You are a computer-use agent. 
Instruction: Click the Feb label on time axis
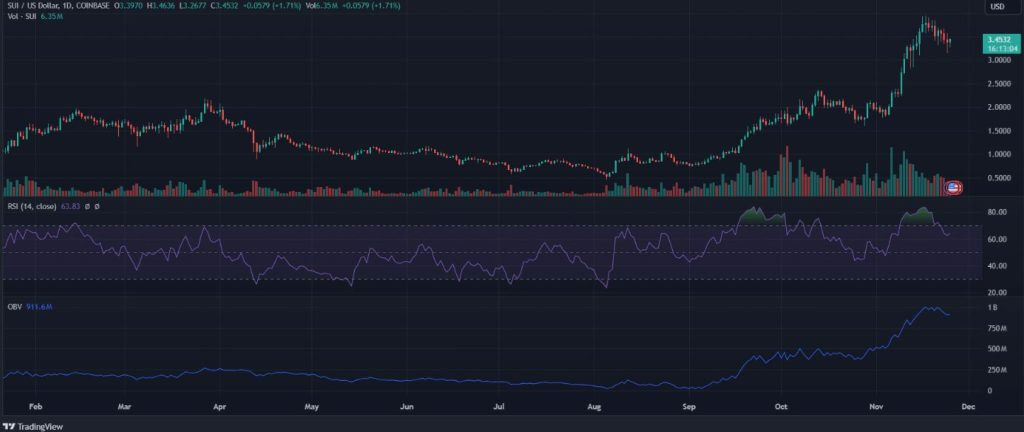click(35, 407)
